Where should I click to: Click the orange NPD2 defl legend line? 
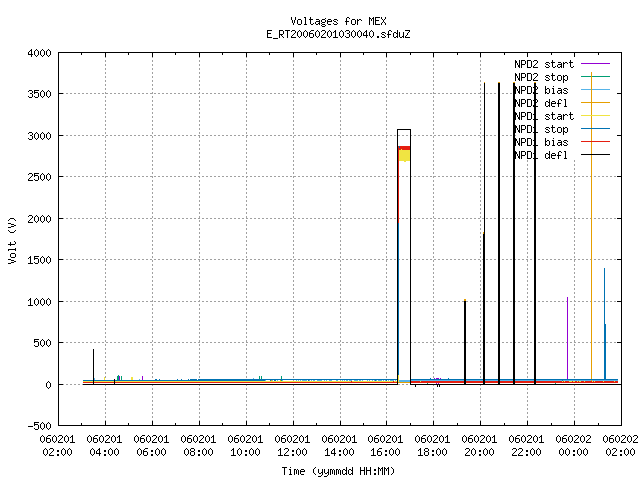click(595, 103)
